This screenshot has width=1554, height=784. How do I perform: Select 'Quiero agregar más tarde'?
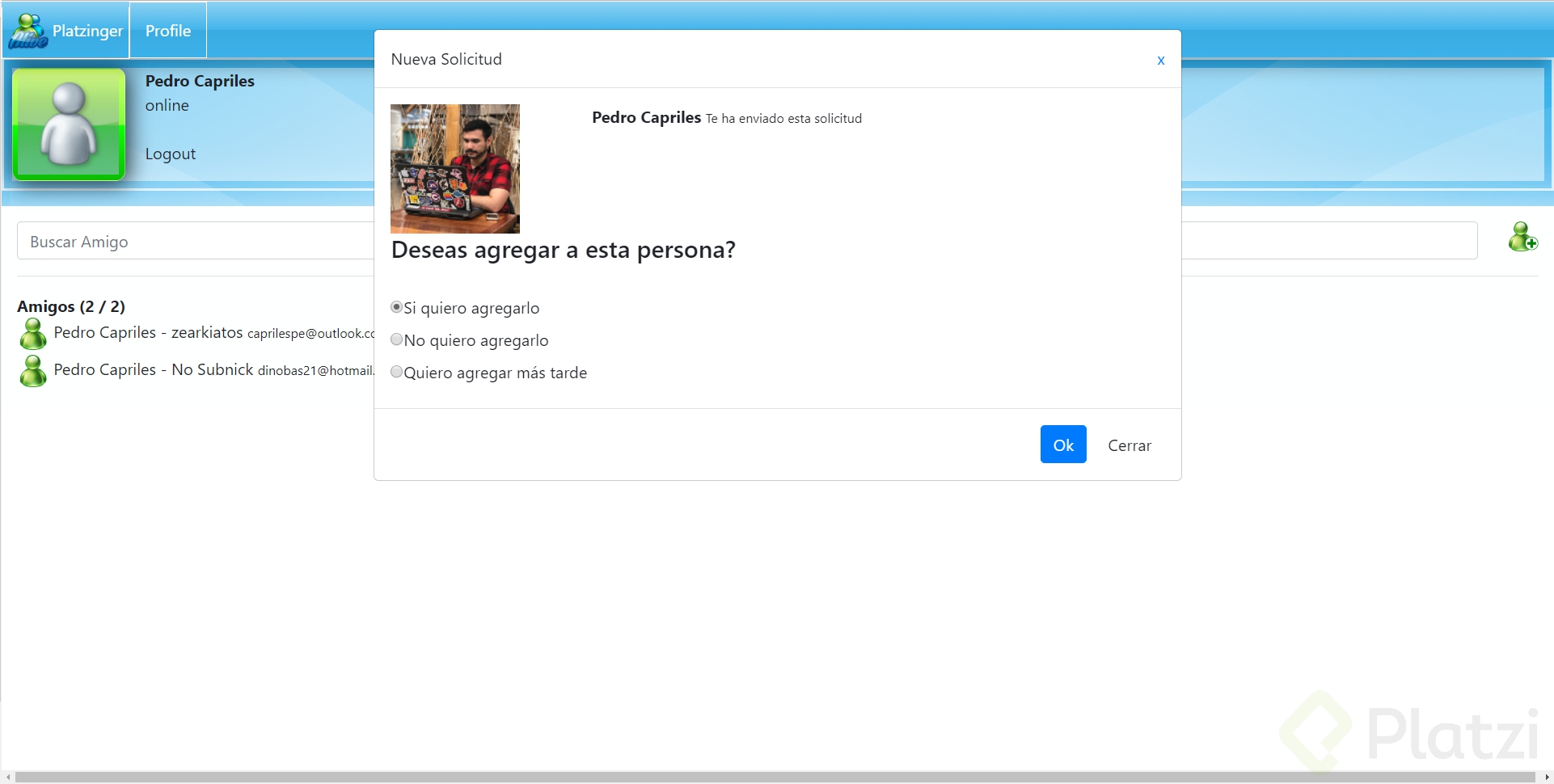pyautogui.click(x=396, y=372)
